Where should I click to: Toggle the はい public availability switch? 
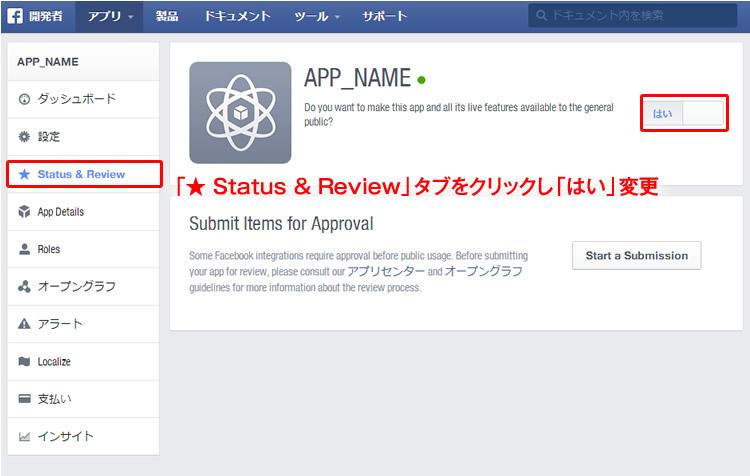point(684,113)
